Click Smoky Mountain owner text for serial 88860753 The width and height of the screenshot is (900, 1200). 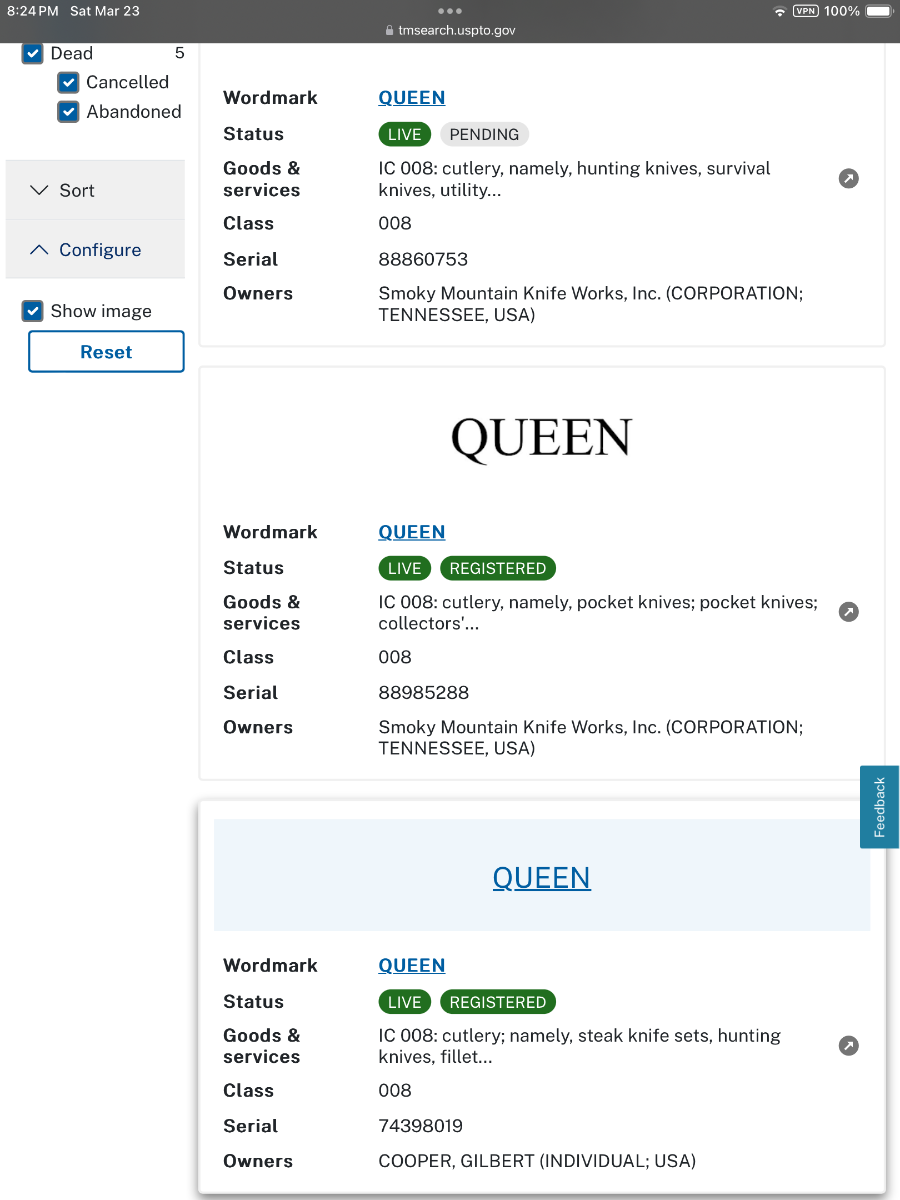pos(591,304)
